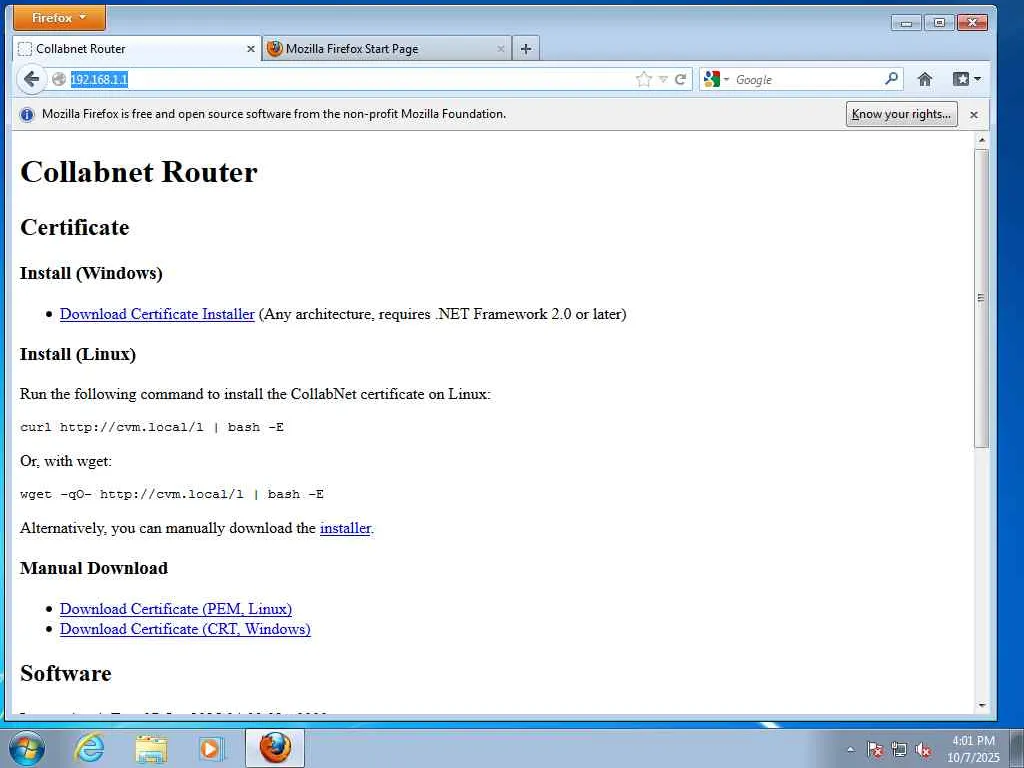Click the Install (Windows) heading
The height and width of the screenshot is (768, 1024).
point(91,273)
